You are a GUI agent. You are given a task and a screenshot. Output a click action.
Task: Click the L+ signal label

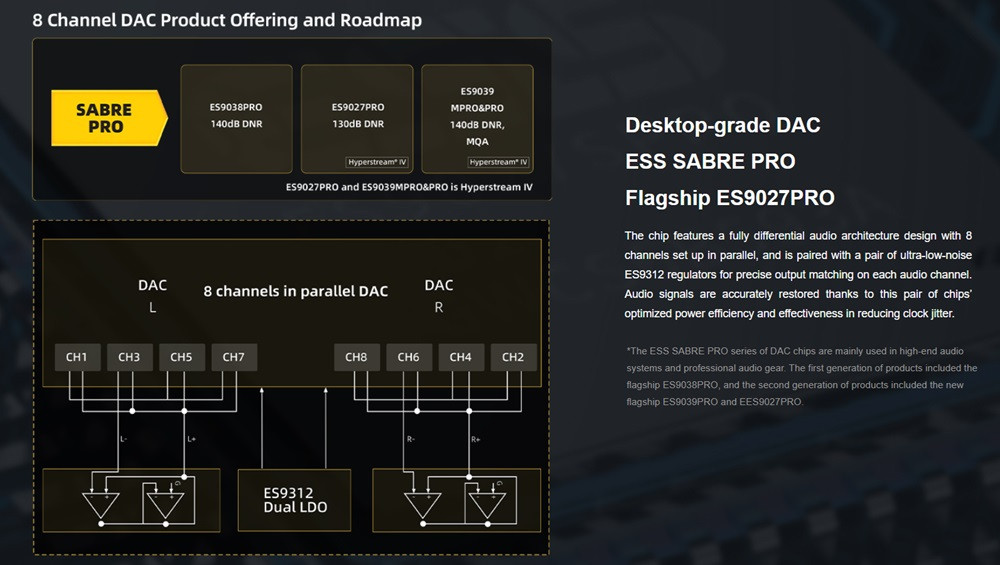pos(191,439)
